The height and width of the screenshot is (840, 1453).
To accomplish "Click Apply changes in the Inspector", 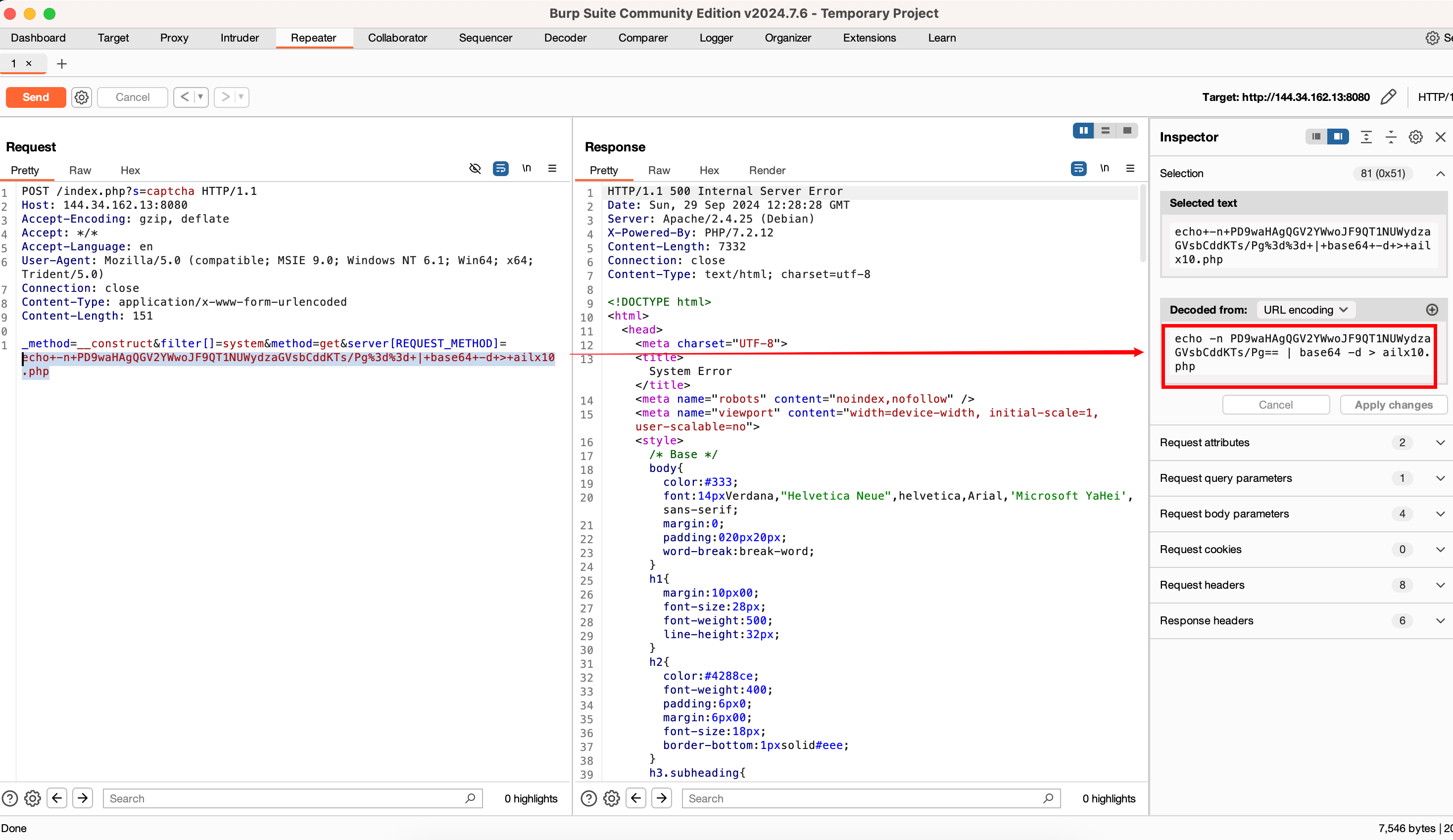I will click(x=1394, y=404).
